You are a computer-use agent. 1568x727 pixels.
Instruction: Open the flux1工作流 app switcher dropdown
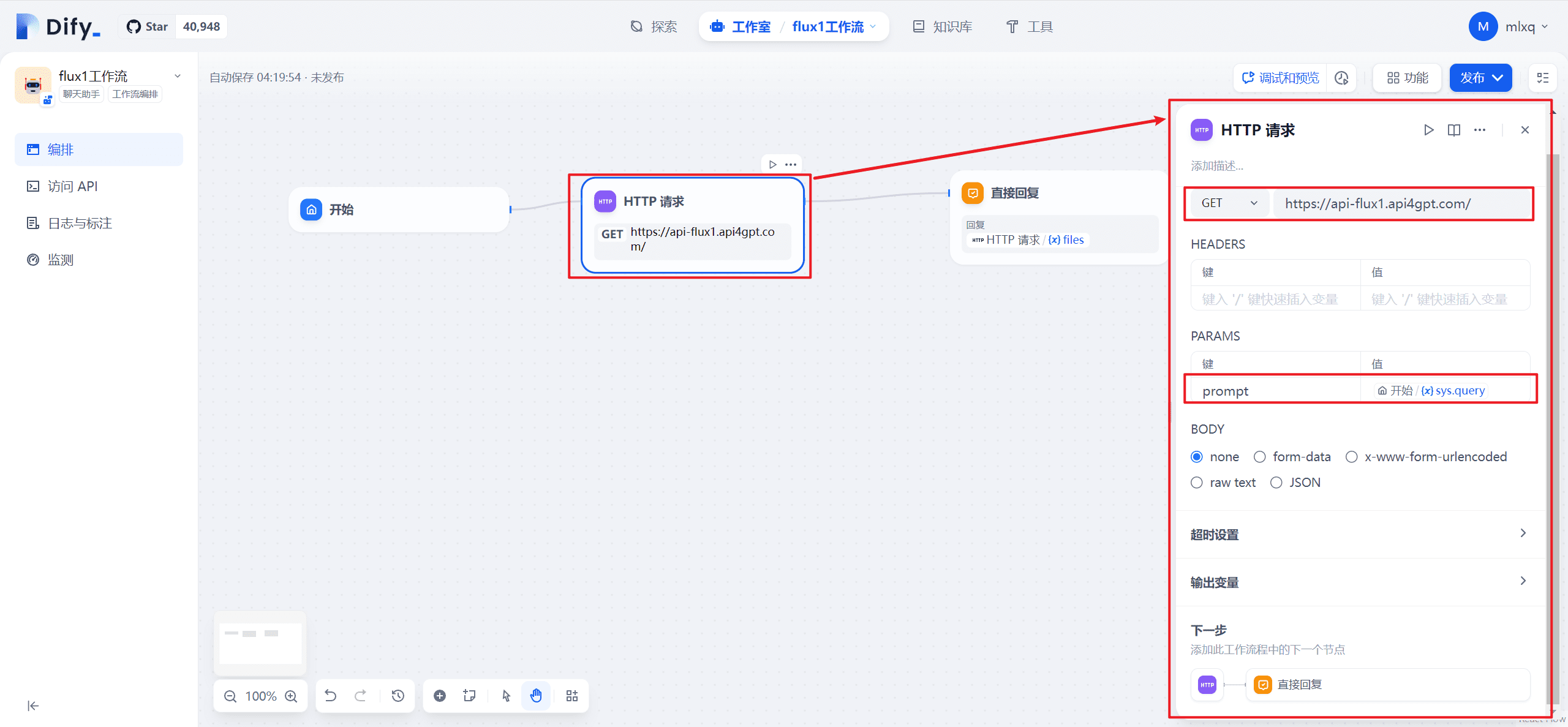pyautogui.click(x=834, y=26)
